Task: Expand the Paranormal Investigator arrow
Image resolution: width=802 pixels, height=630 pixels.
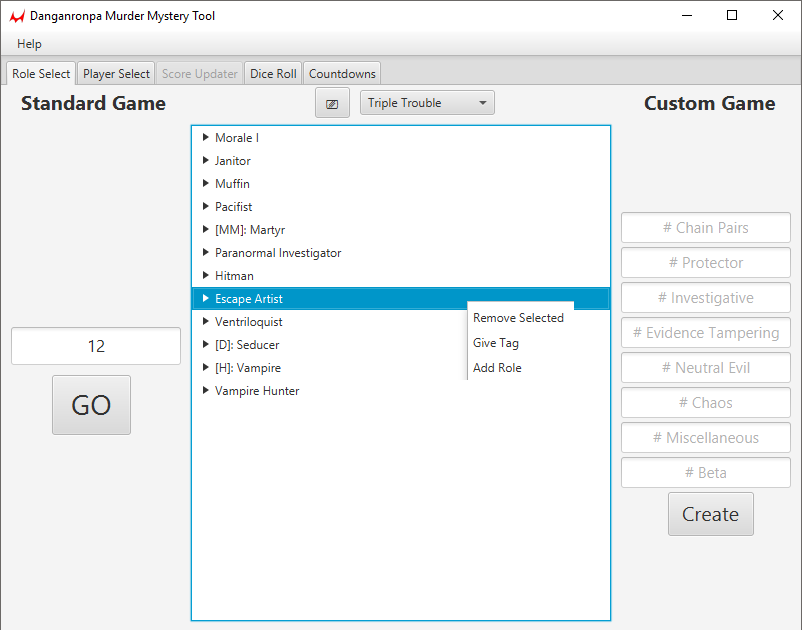Action: (206, 252)
